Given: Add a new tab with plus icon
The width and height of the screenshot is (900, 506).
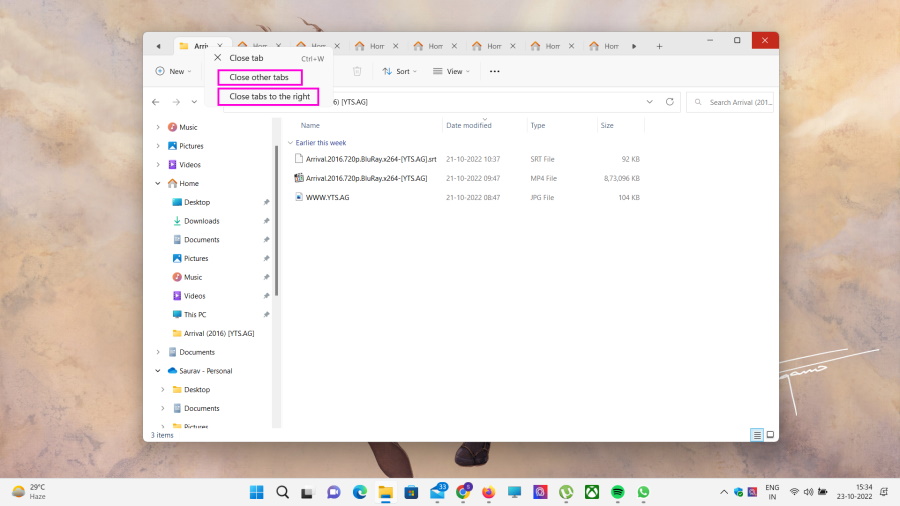Looking at the screenshot, I should (x=659, y=46).
